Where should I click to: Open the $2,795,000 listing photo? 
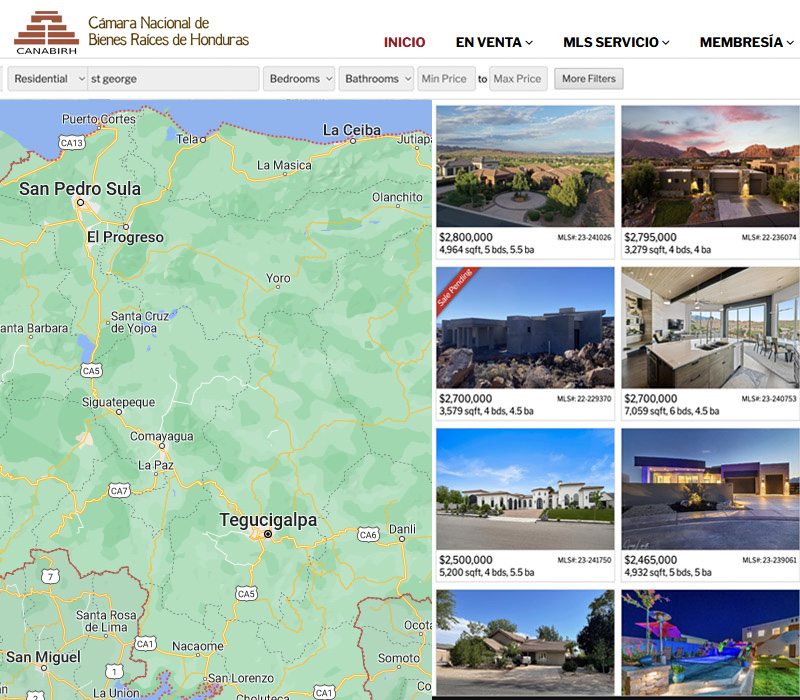click(710, 166)
